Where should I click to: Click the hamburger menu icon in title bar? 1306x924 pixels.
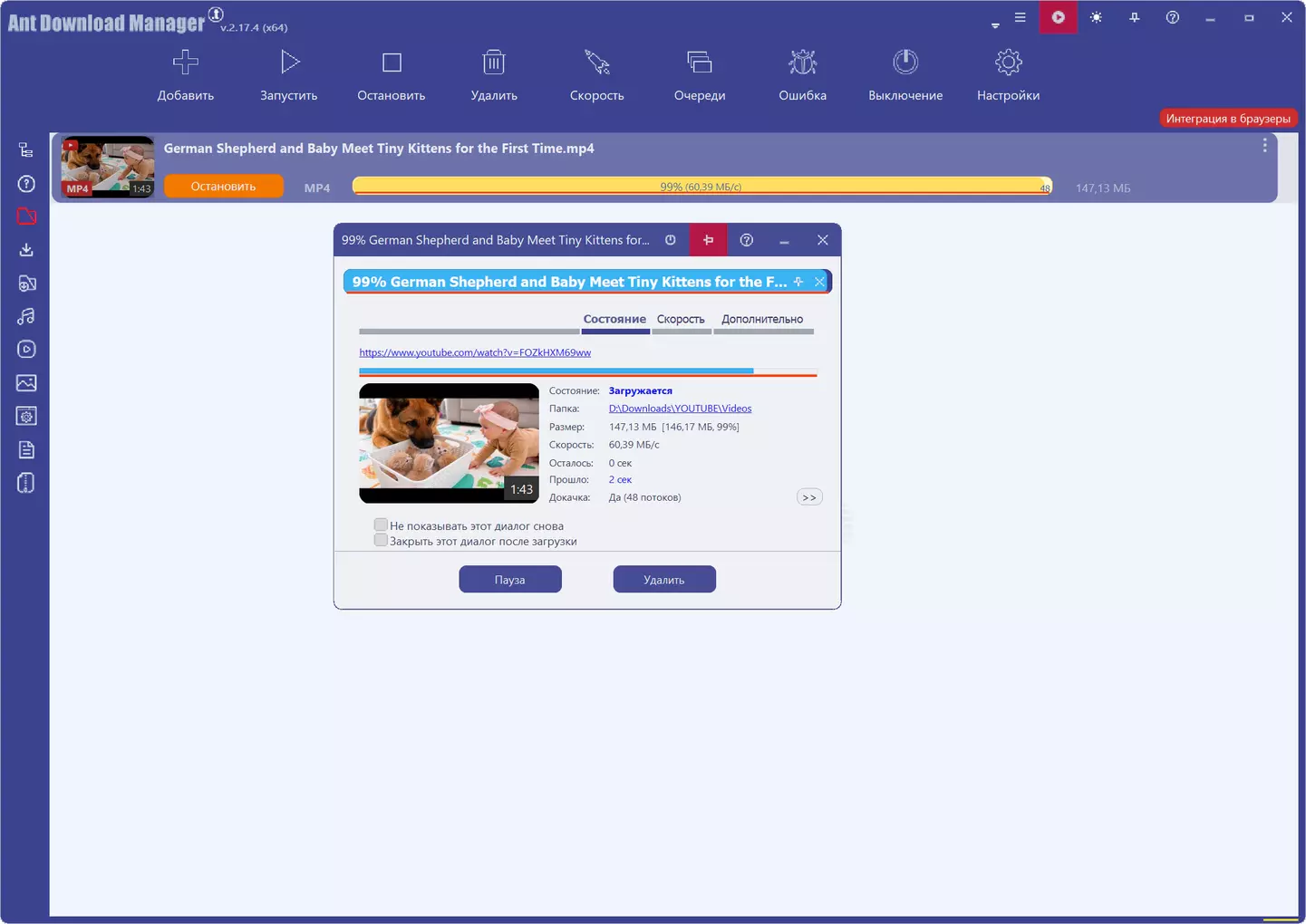click(x=1020, y=17)
